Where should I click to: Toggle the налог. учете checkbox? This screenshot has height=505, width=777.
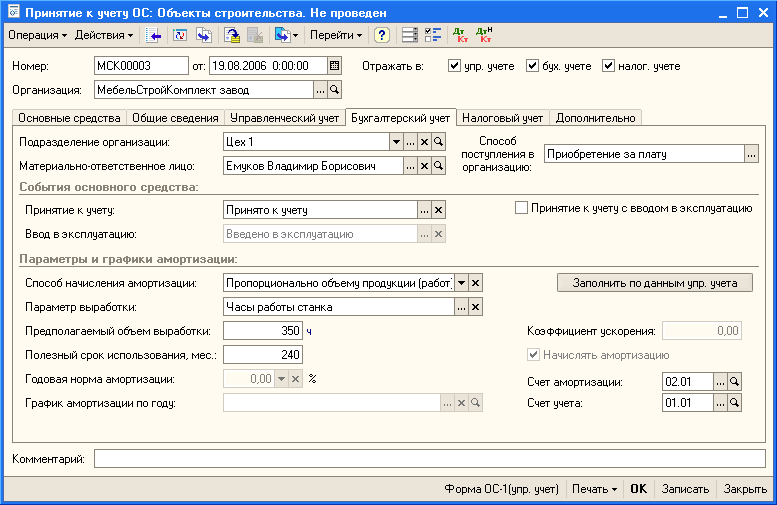click(x=608, y=65)
